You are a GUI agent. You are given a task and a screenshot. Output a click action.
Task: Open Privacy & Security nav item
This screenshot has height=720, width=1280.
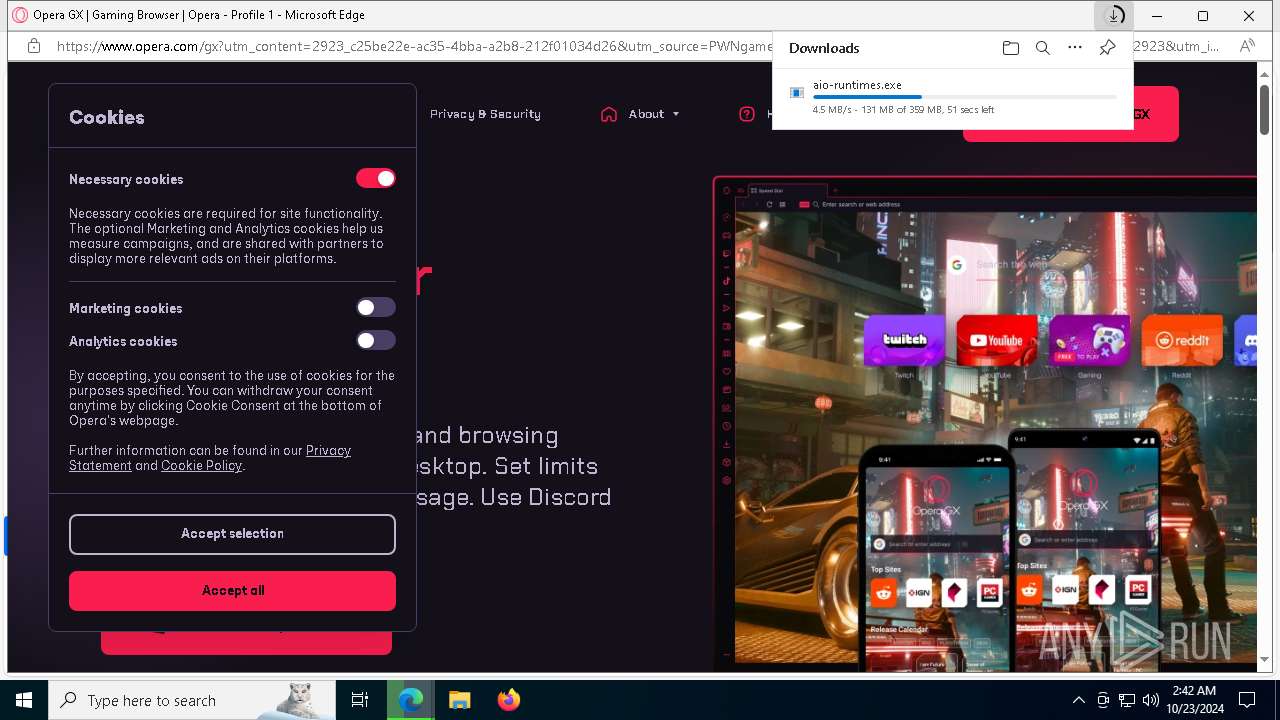pyautogui.click(x=485, y=114)
